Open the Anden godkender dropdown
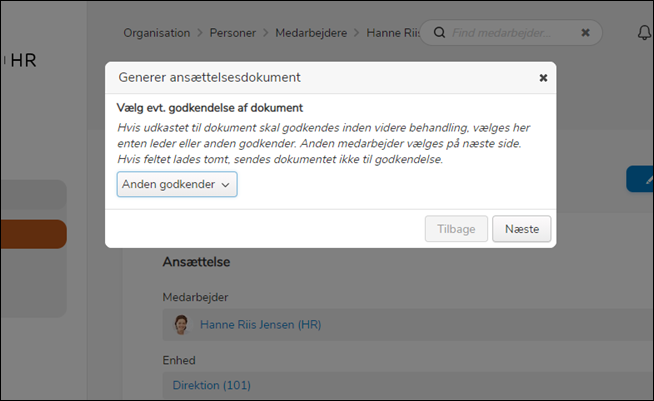 point(177,184)
